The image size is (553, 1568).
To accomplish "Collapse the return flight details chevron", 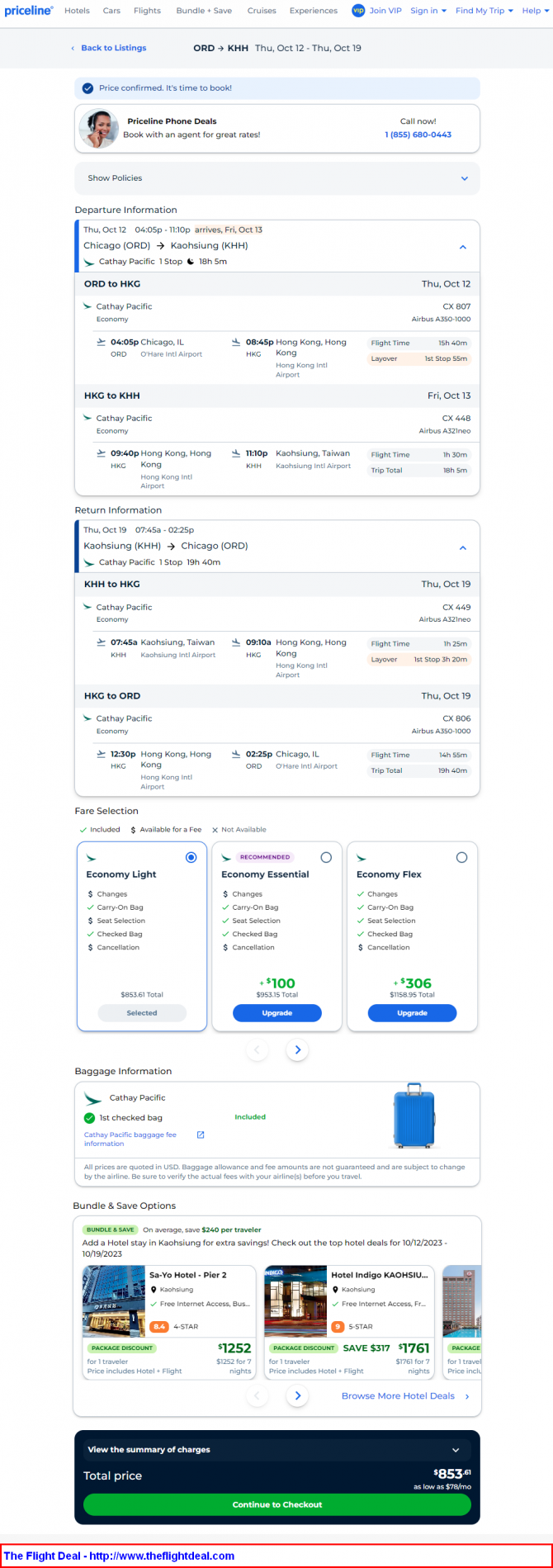I will [x=463, y=547].
